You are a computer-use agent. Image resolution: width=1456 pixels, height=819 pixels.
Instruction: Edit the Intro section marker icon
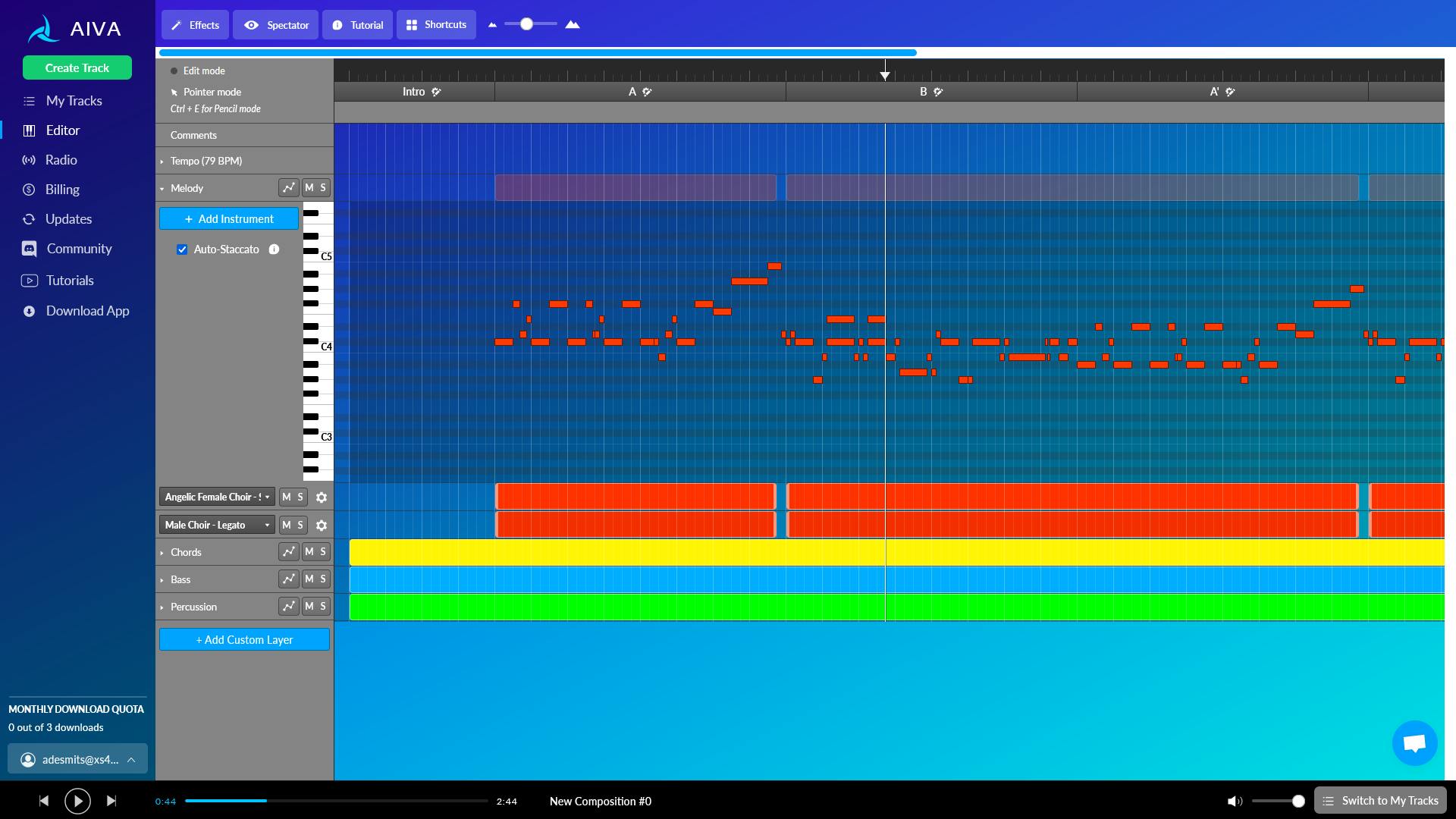click(436, 92)
